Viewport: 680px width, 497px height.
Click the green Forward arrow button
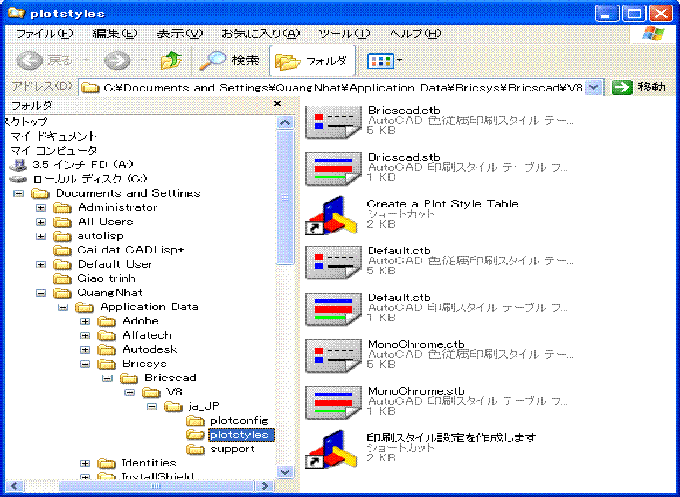[117, 61]
